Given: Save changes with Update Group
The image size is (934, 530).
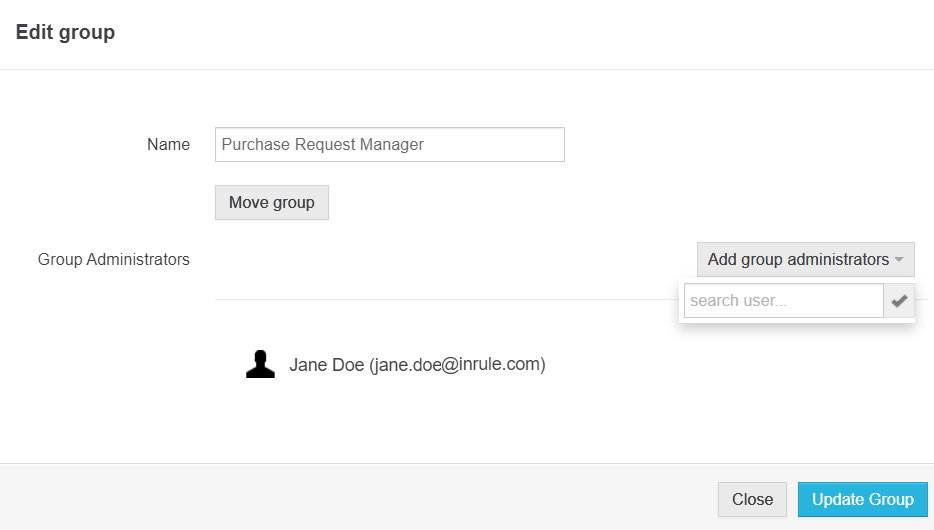Looking at the screenshot, I should point(862,499).
